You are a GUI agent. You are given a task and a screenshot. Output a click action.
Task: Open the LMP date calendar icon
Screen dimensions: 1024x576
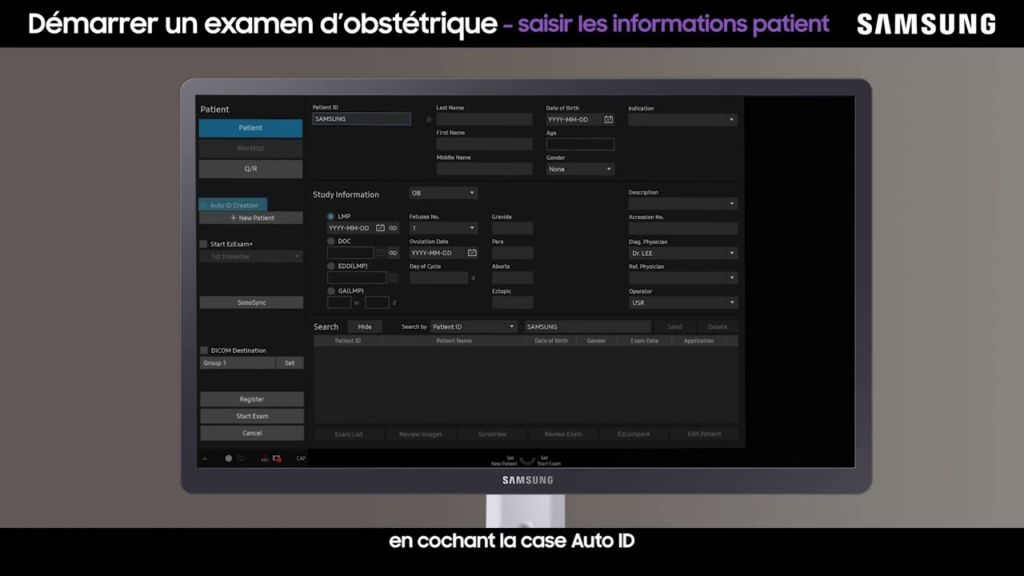coord(380,228)
